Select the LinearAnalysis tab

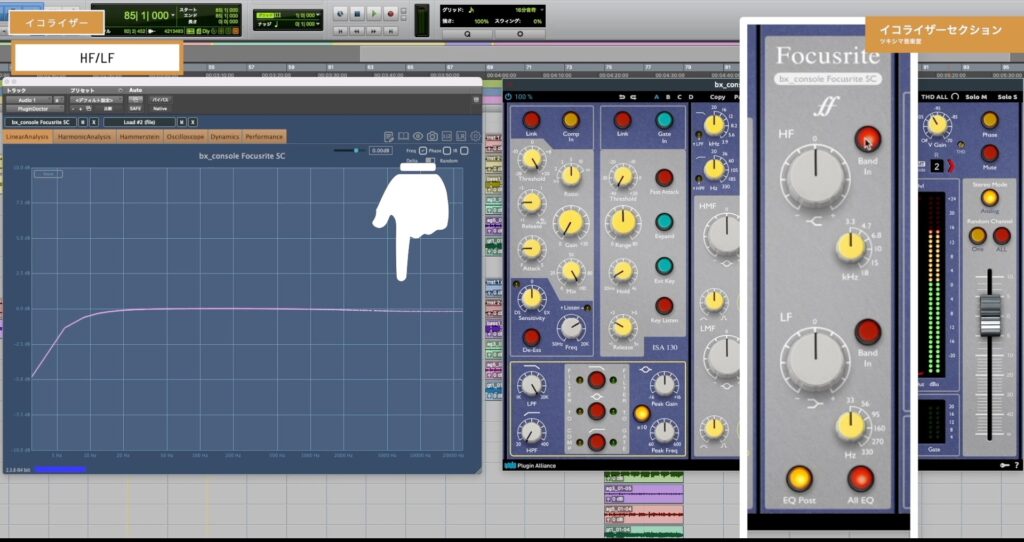point(28,136)
